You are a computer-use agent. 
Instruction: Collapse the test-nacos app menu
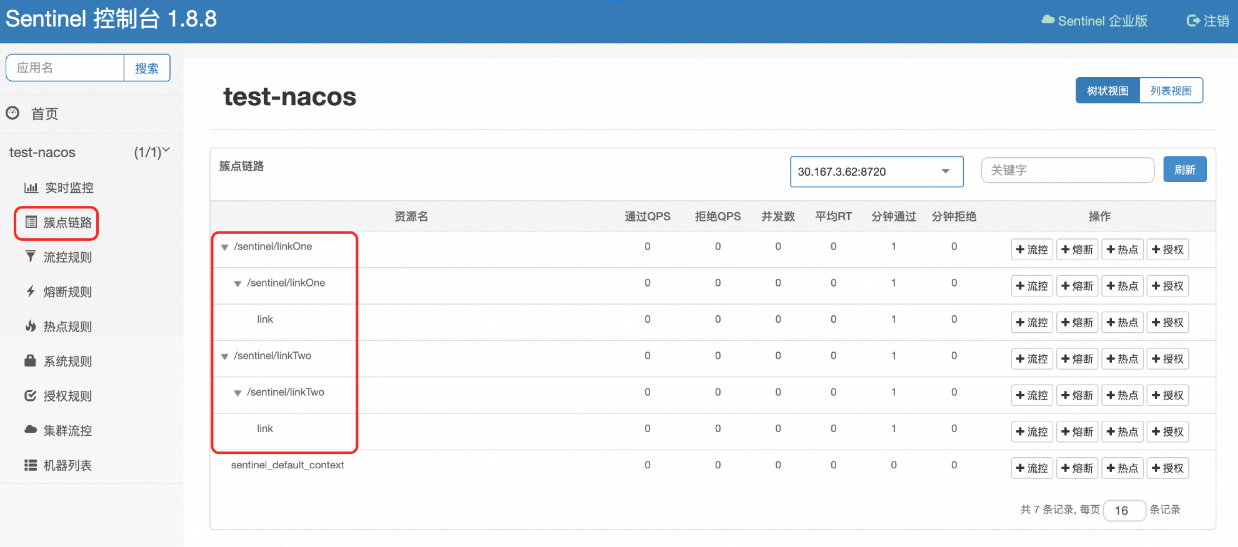click(x=166, y=152)
